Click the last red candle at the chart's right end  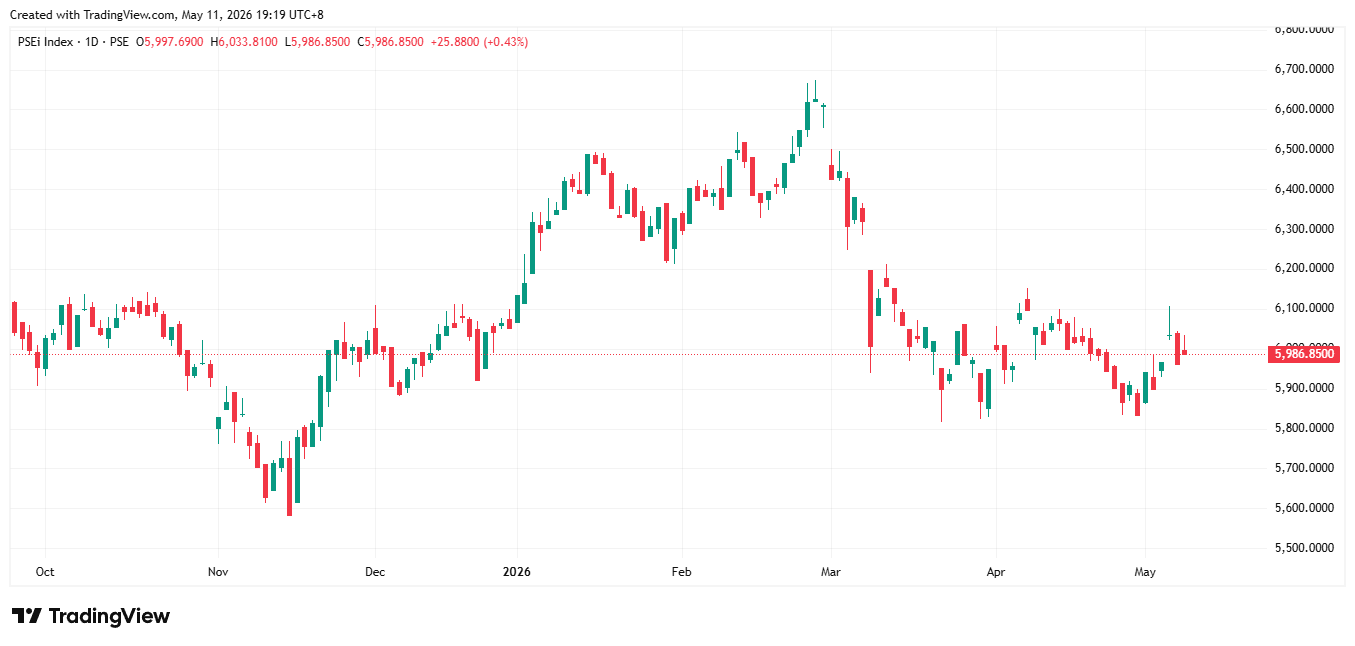click(x=1184, y=352)
